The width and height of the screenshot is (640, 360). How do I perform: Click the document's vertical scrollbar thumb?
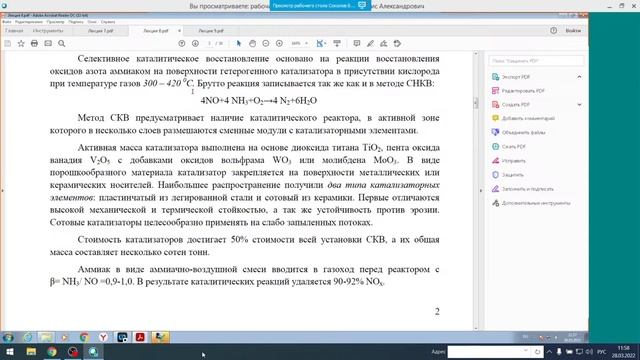[476, 103]
